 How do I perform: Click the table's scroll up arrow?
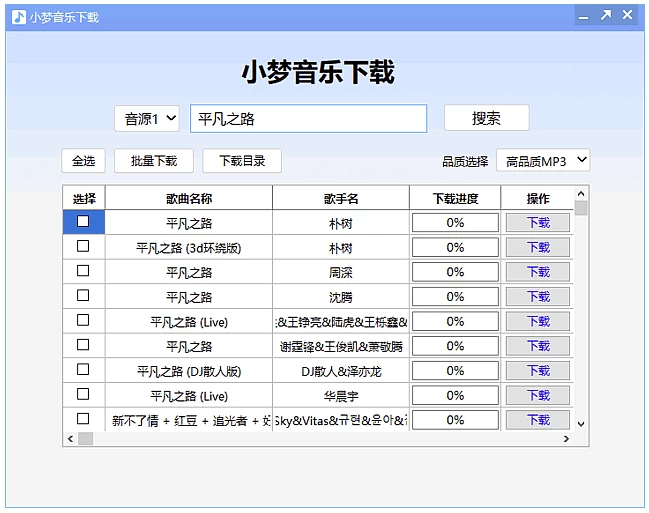(x=581, y=193)
